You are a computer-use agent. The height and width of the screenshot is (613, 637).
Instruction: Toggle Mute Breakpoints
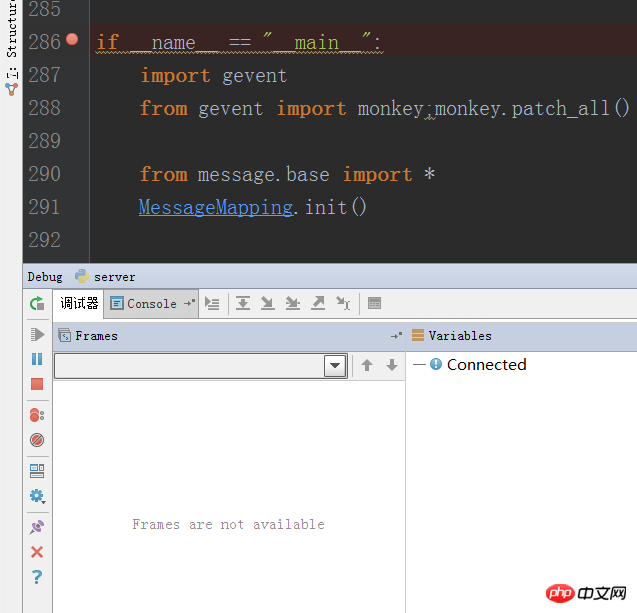click(x=37, y=440)
